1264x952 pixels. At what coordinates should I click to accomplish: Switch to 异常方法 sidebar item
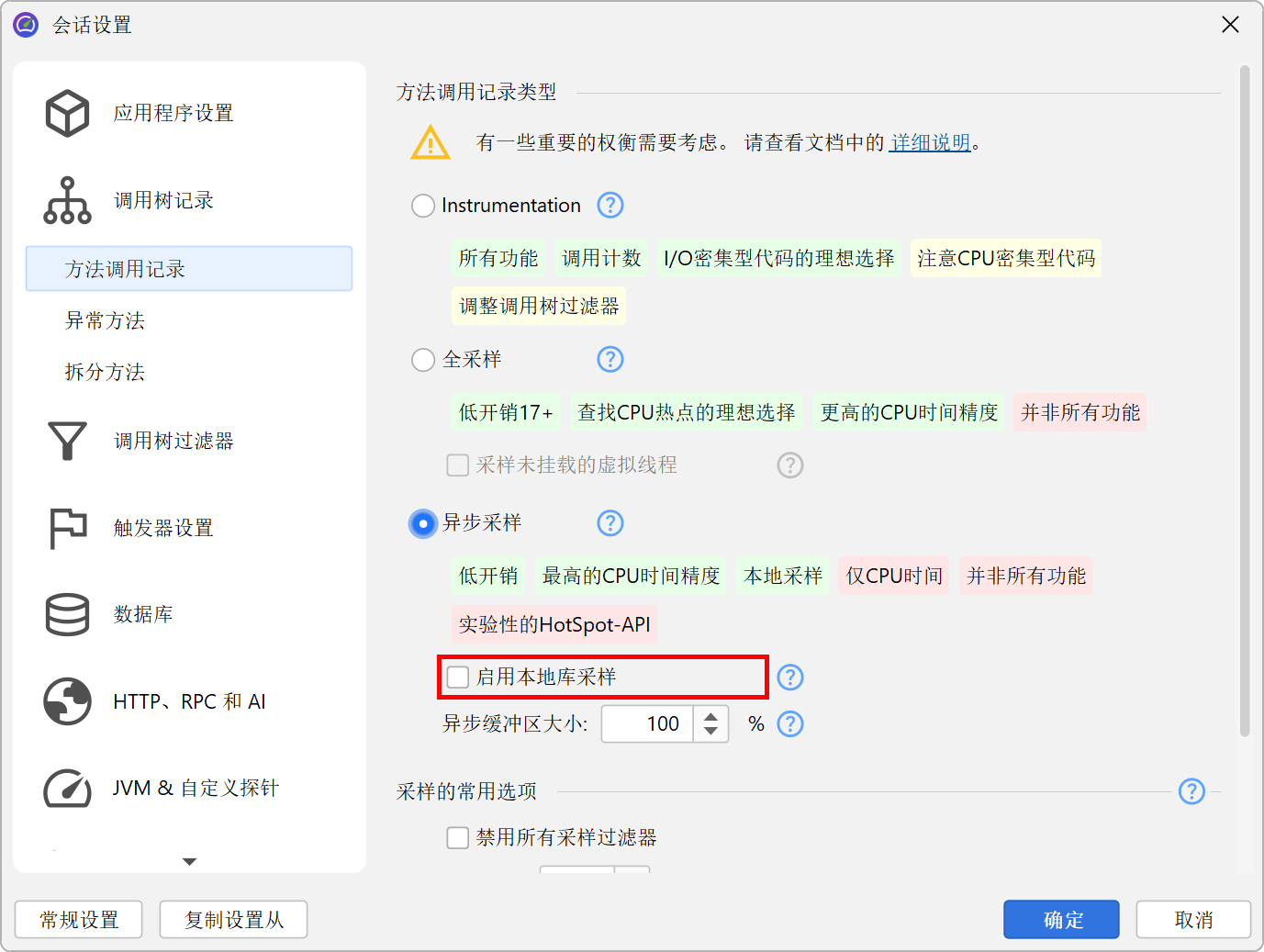click(x=106, y=320)
